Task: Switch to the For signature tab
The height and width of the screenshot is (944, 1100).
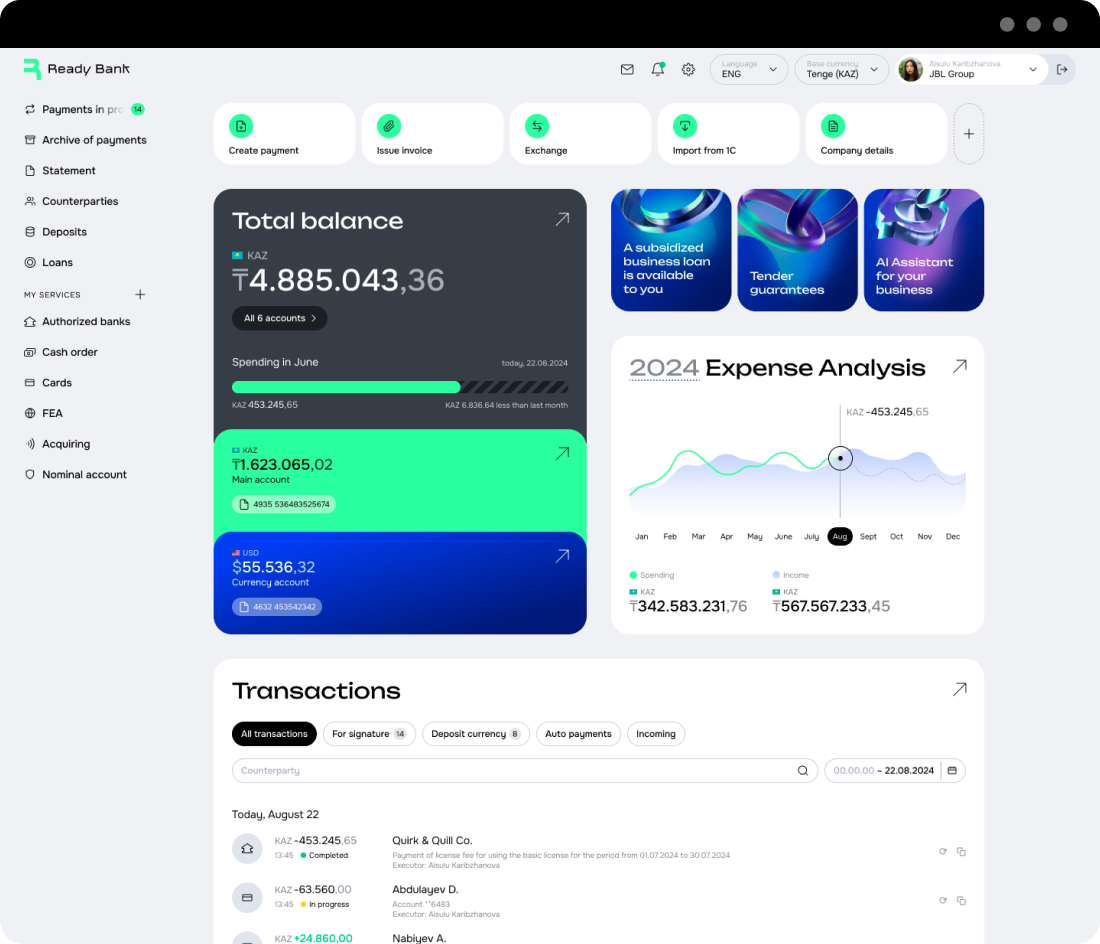Action: [369, 734]
